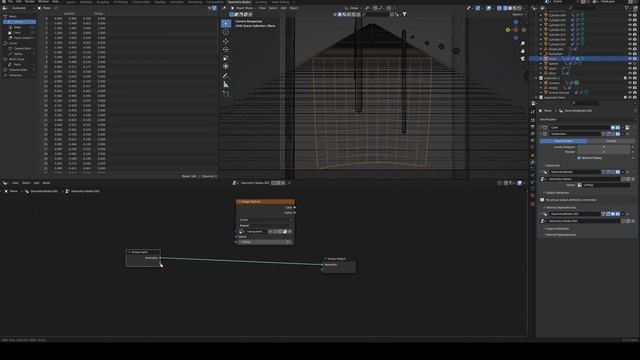The width and height of the screenshot is (640, 360).
Task: Click the pan view hand icon
Action: point(523,51)
